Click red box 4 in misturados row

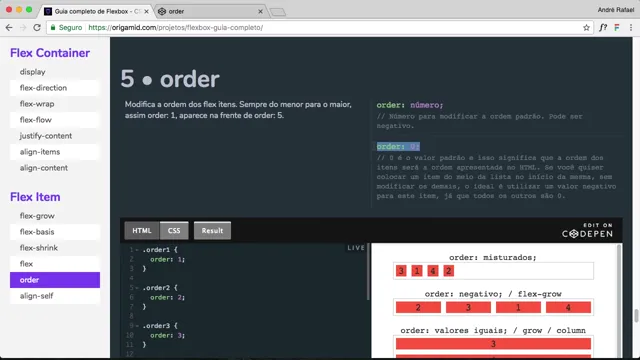pos(433,271)
